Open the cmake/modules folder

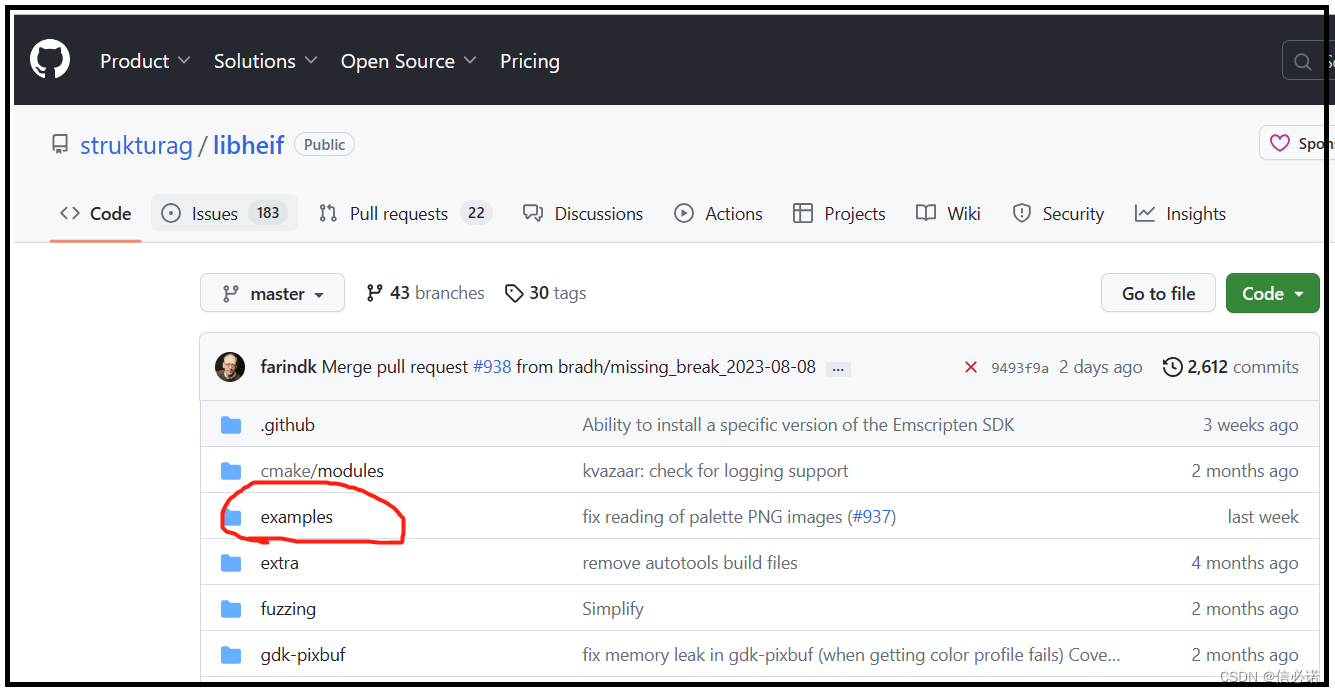pyautogui.click(x=322, y=471)
